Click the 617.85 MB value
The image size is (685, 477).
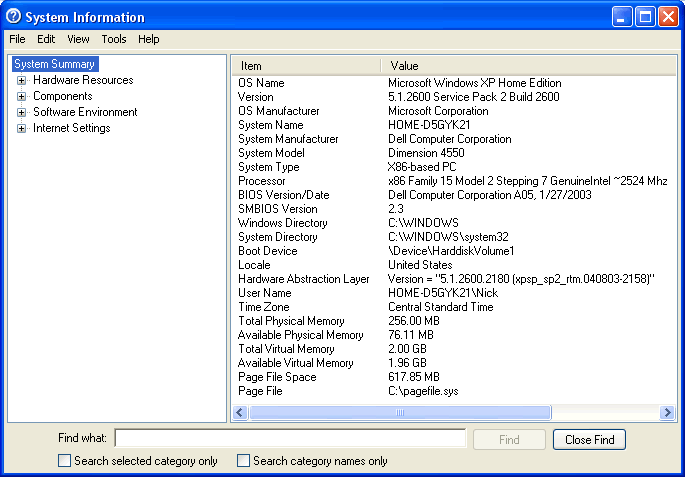pos(413,377)
